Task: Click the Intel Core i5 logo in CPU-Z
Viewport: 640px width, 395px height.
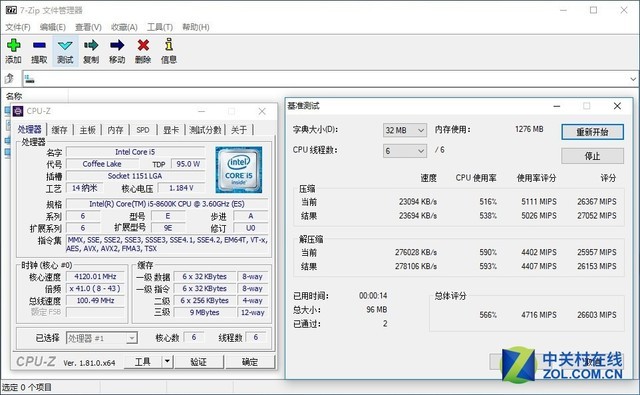Action: pos(239,170)
